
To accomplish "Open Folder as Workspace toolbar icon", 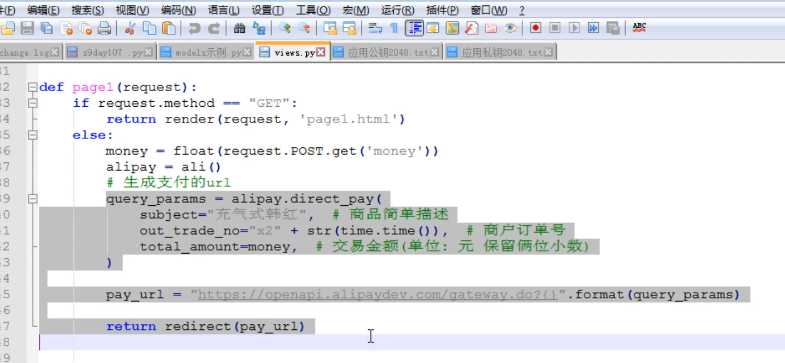I will coord(491,29).
